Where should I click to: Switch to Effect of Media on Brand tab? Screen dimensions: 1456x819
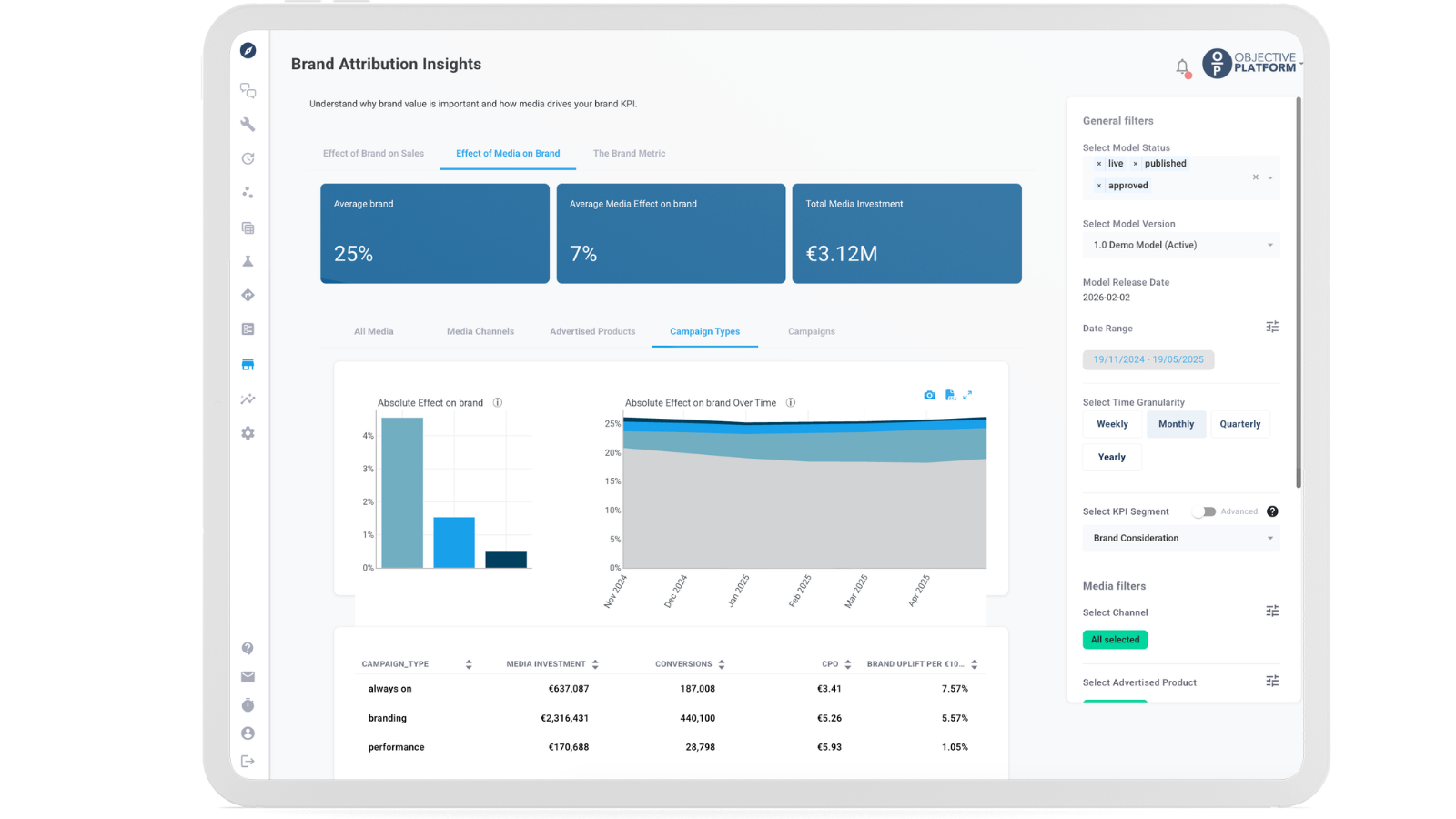(x=508, y=153)
